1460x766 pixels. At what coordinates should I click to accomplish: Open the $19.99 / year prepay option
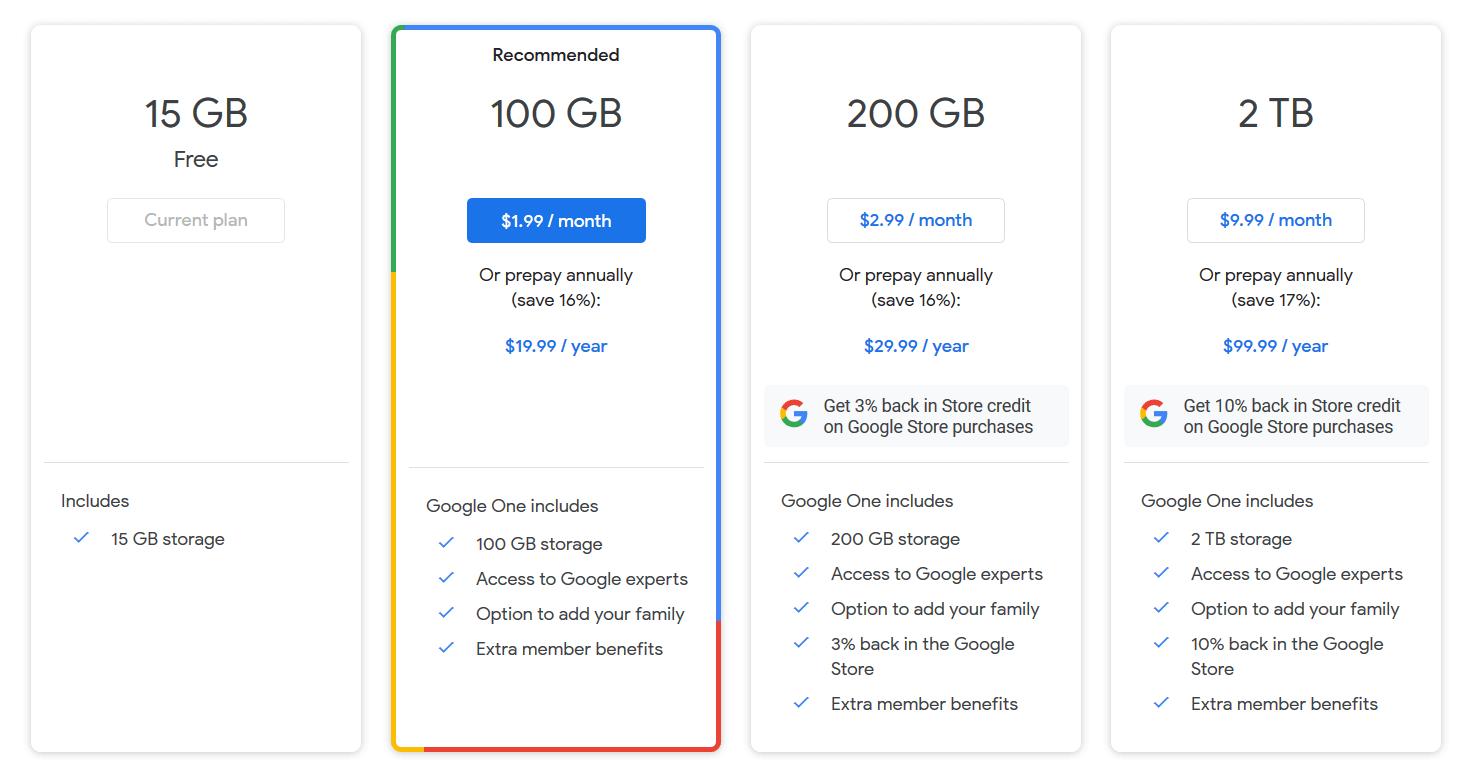click(x=556, y=345)
